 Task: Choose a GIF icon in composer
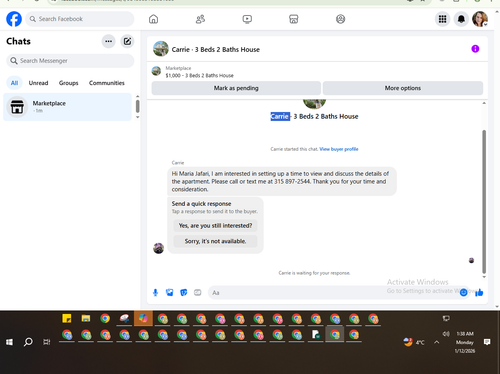pos(198,293)
